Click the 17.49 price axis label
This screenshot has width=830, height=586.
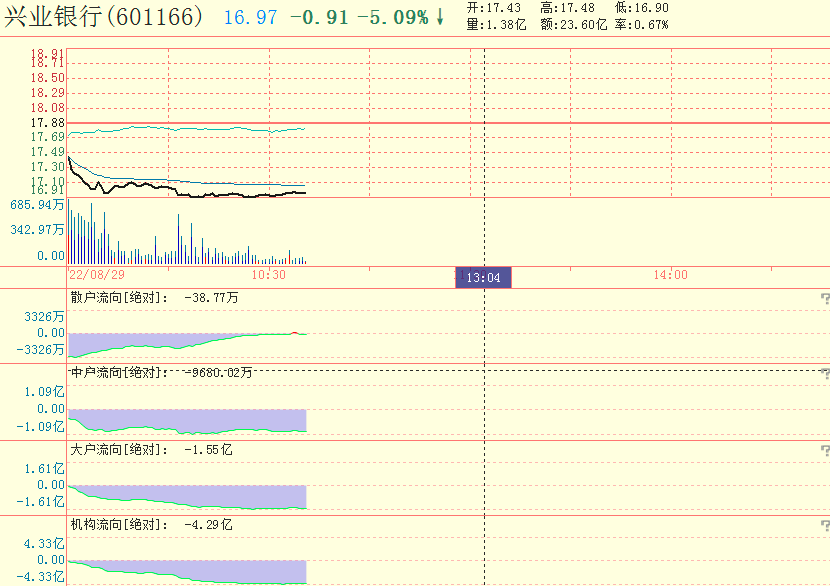47,152
